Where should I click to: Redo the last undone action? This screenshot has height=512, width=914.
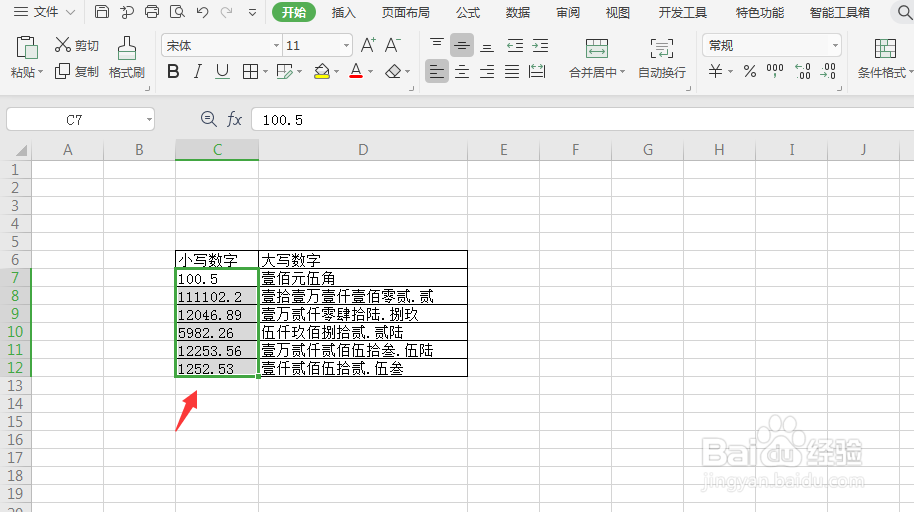(227, 12)
